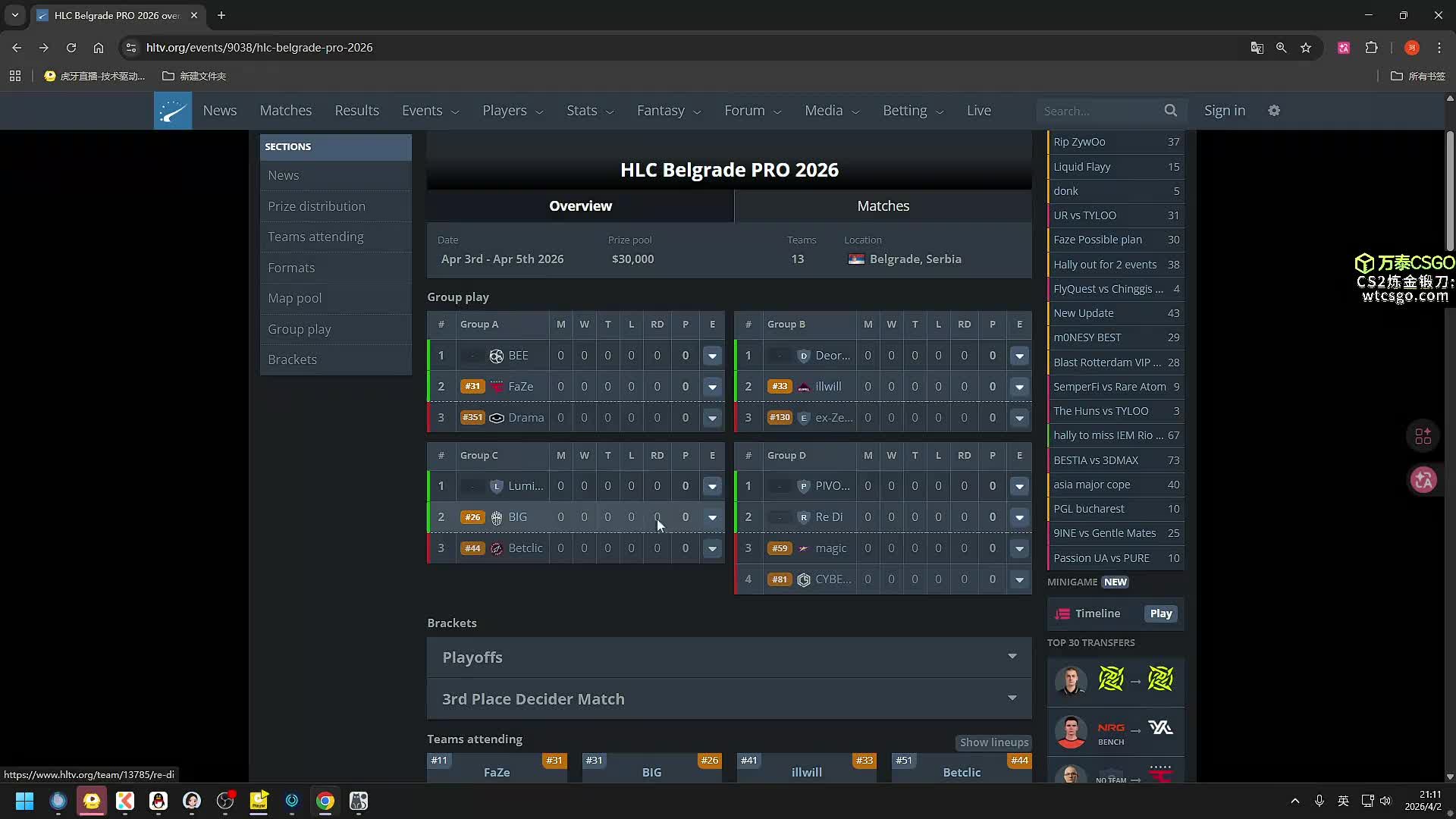This screenshot has height=819, width=1456.
Task: Reload the page
Action: (x=71, y=48)
